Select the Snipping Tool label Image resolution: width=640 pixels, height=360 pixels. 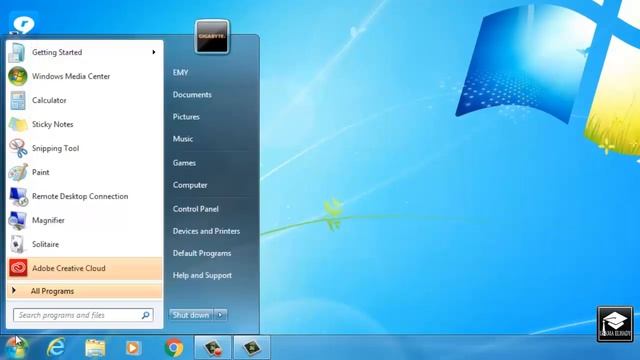56,148
